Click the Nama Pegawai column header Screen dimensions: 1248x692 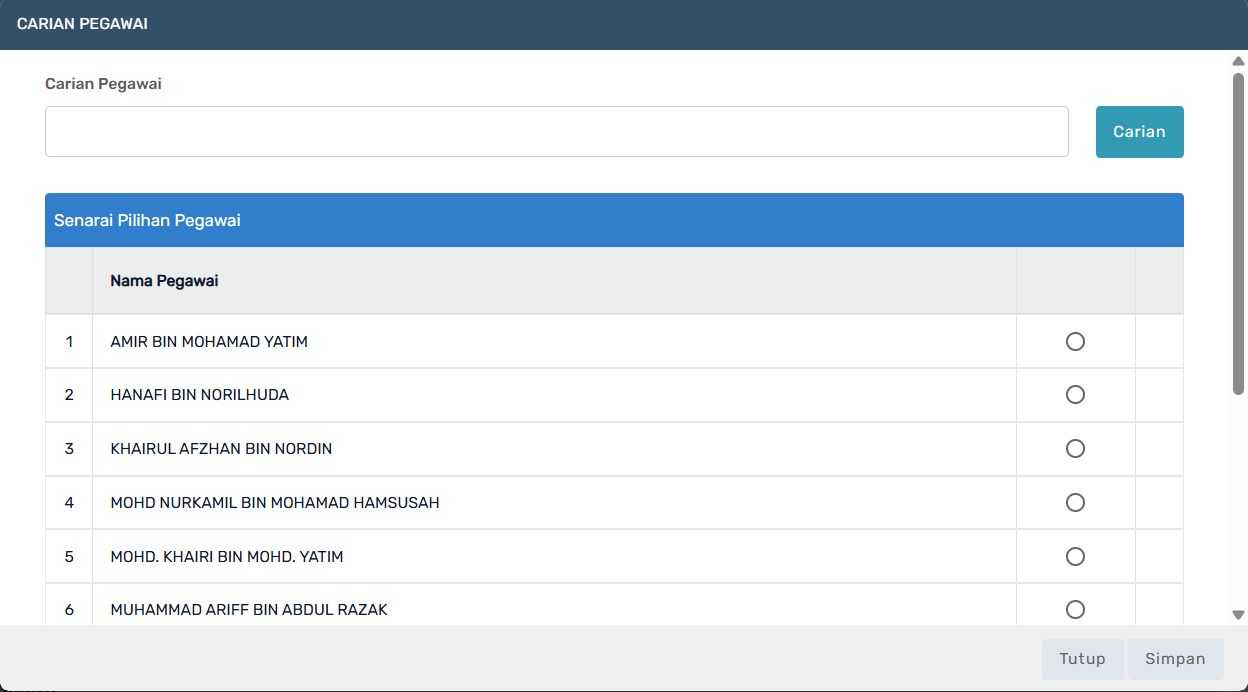click(x=164, y=281)
